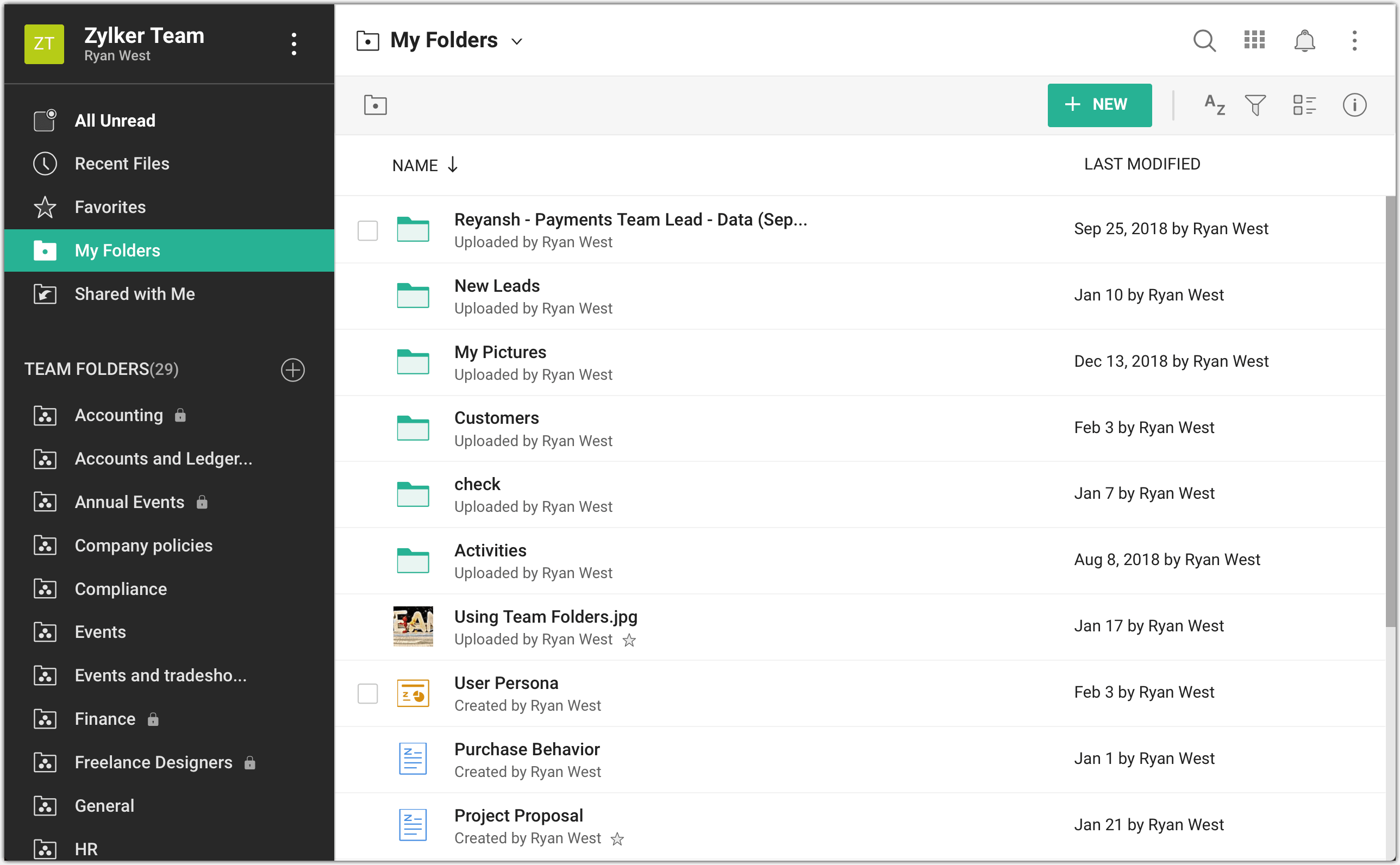Screen dimensions: 1400x865
Task: Click the new folder icon in toolbar
Action: click(376, 105)
